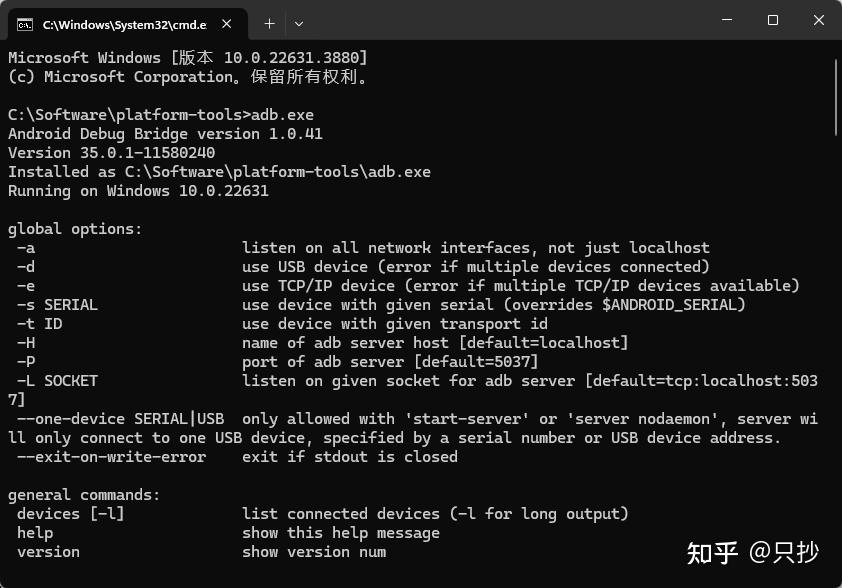Click the "devices [-l]" command text

click(70, 514)
